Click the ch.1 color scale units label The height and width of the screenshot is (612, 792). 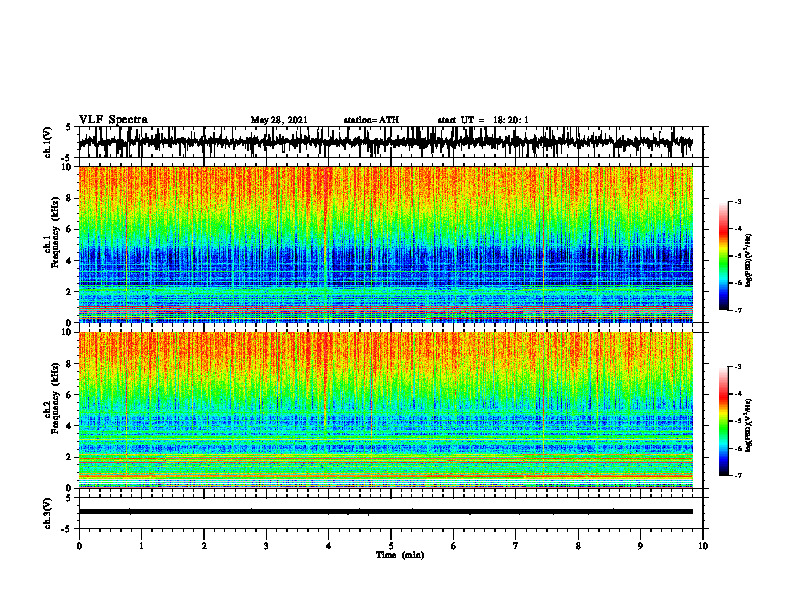(748, 260)
